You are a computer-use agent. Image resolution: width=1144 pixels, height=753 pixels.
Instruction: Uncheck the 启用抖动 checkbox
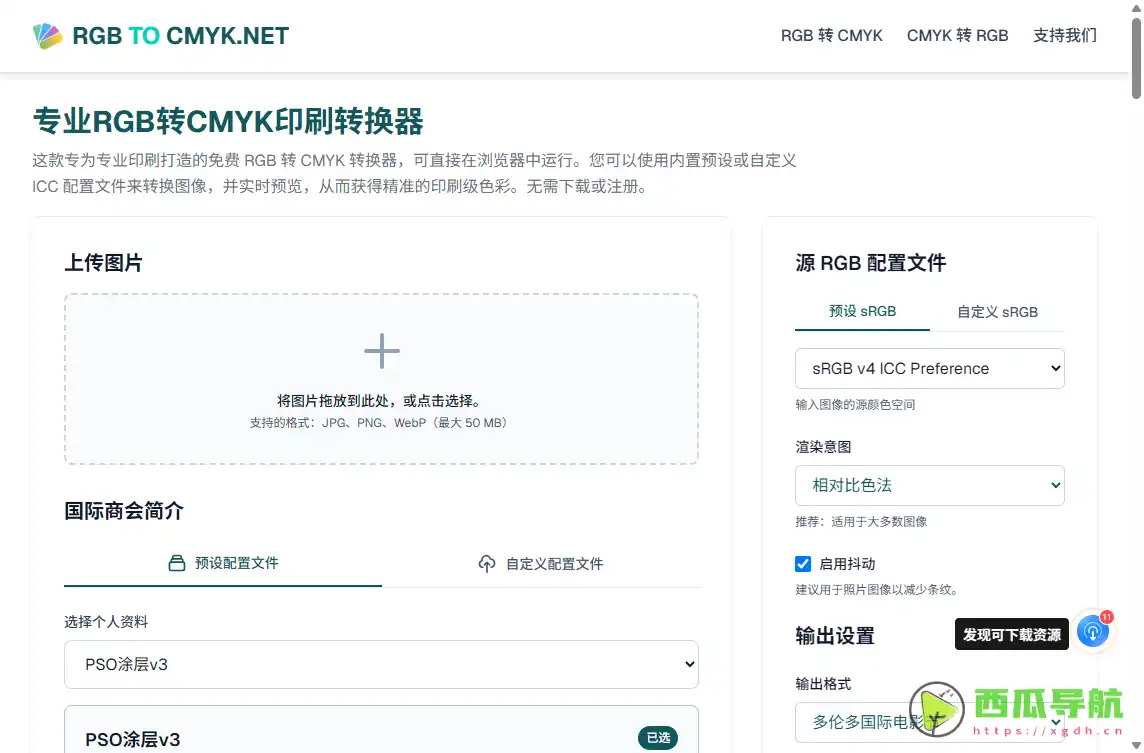click(x=803, y=564)
